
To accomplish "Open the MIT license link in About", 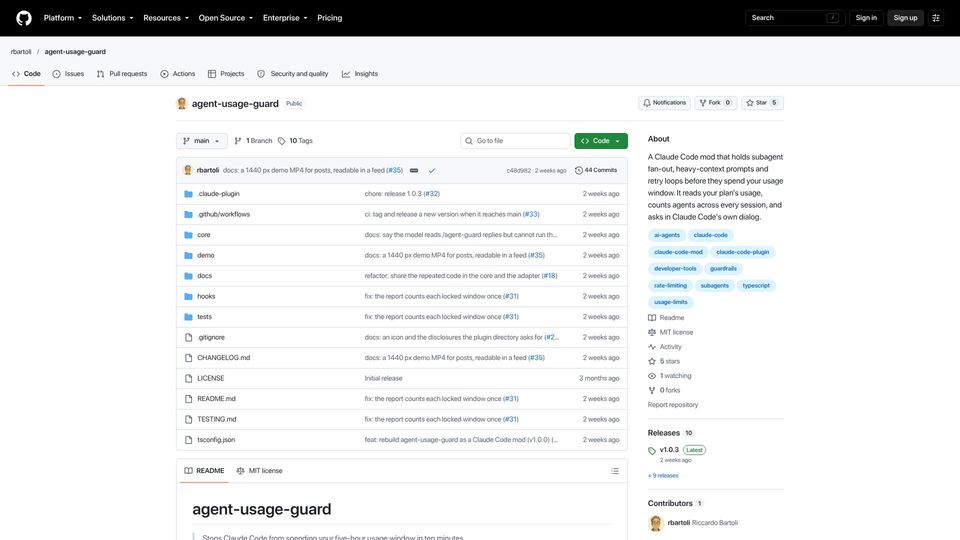I will point(670,332).
